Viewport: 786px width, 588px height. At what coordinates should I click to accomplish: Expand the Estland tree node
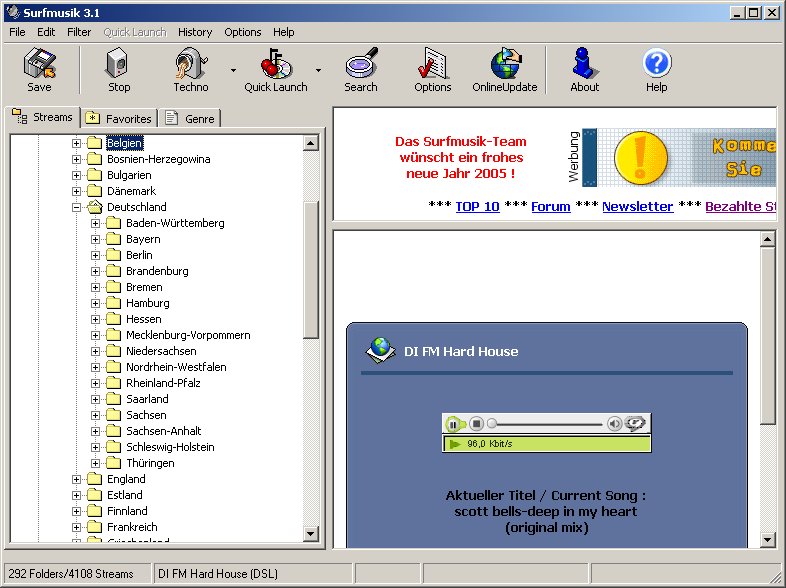(76, 495)
